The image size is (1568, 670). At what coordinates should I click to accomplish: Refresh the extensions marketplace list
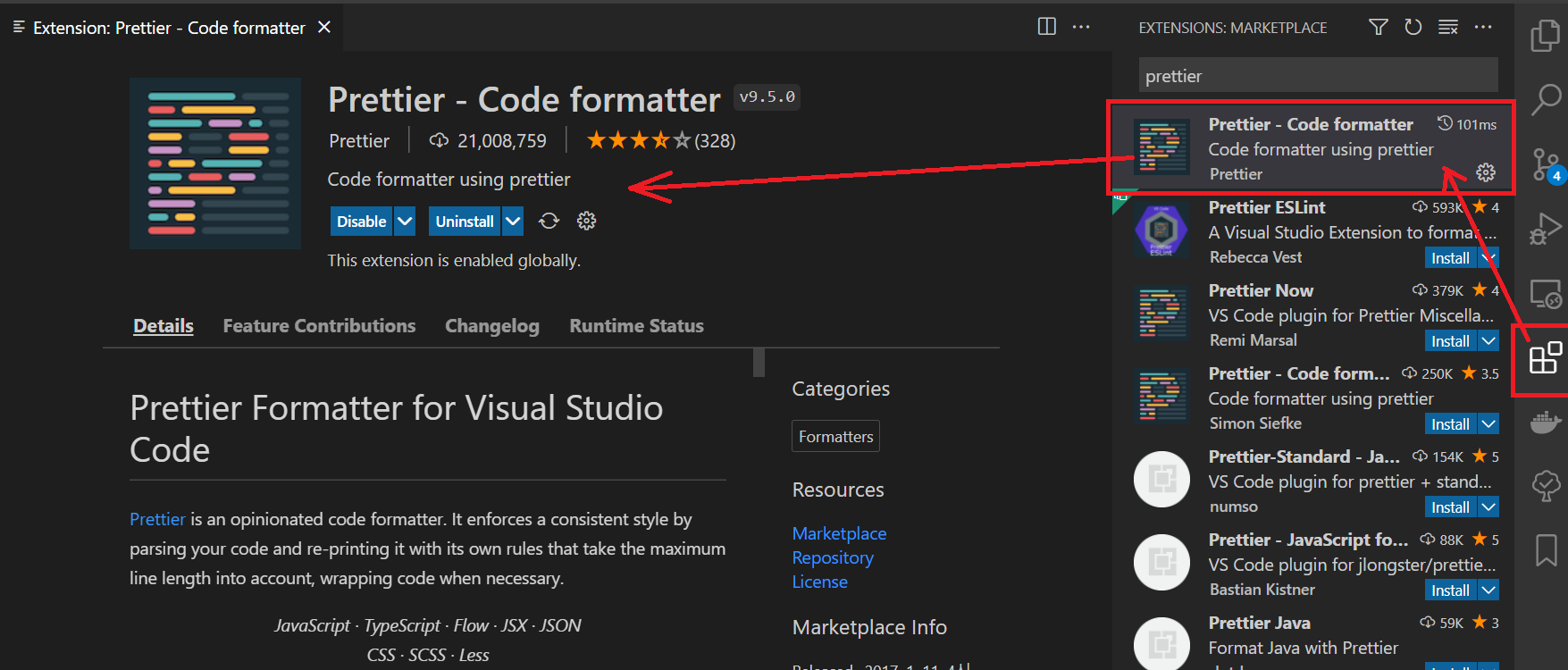tap(1413, 28)
